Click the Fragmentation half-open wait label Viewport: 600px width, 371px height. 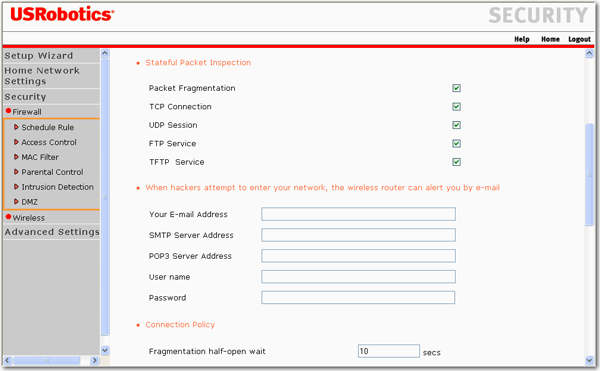click(207, 351)
